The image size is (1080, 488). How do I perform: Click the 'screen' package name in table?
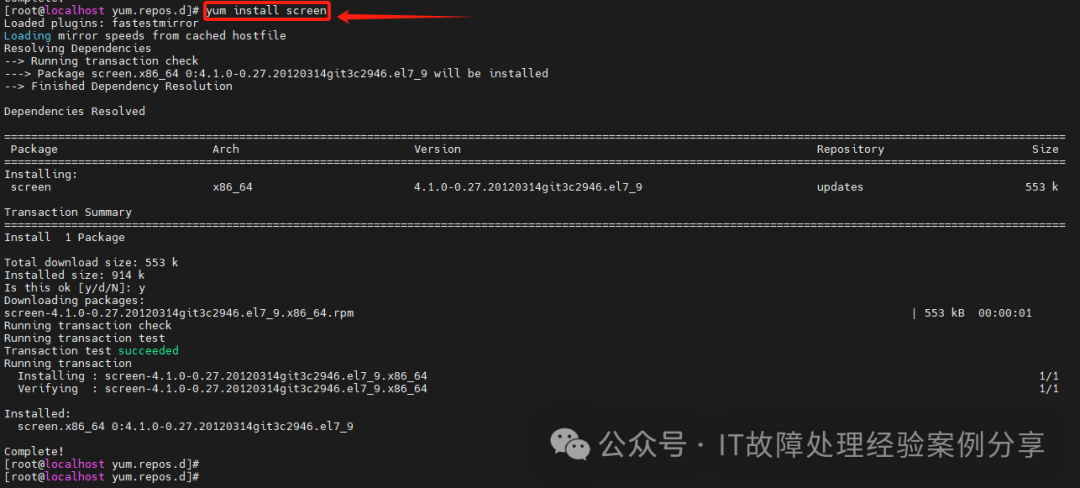point(31,187)
